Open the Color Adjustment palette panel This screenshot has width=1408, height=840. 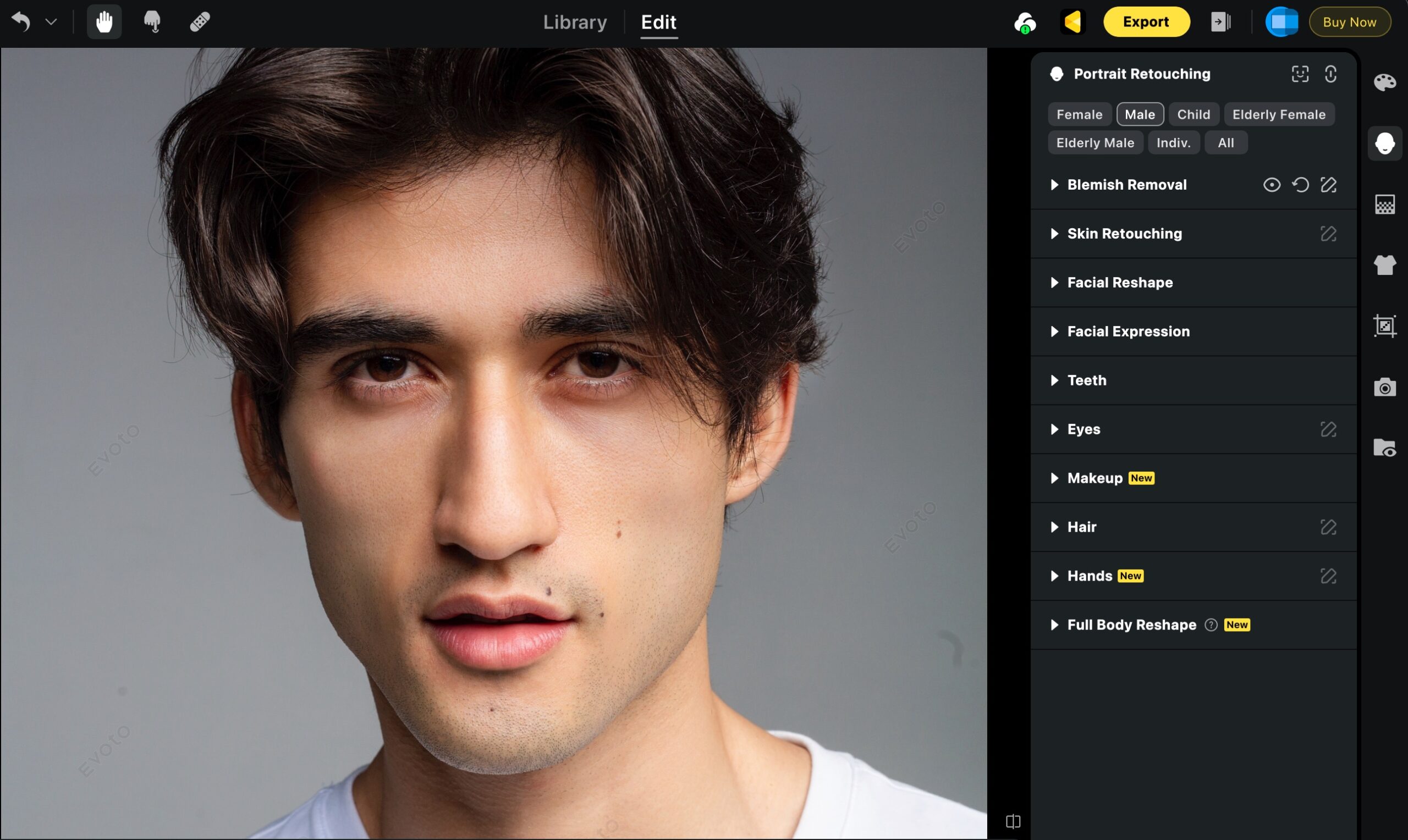(x=1384, y=82)
